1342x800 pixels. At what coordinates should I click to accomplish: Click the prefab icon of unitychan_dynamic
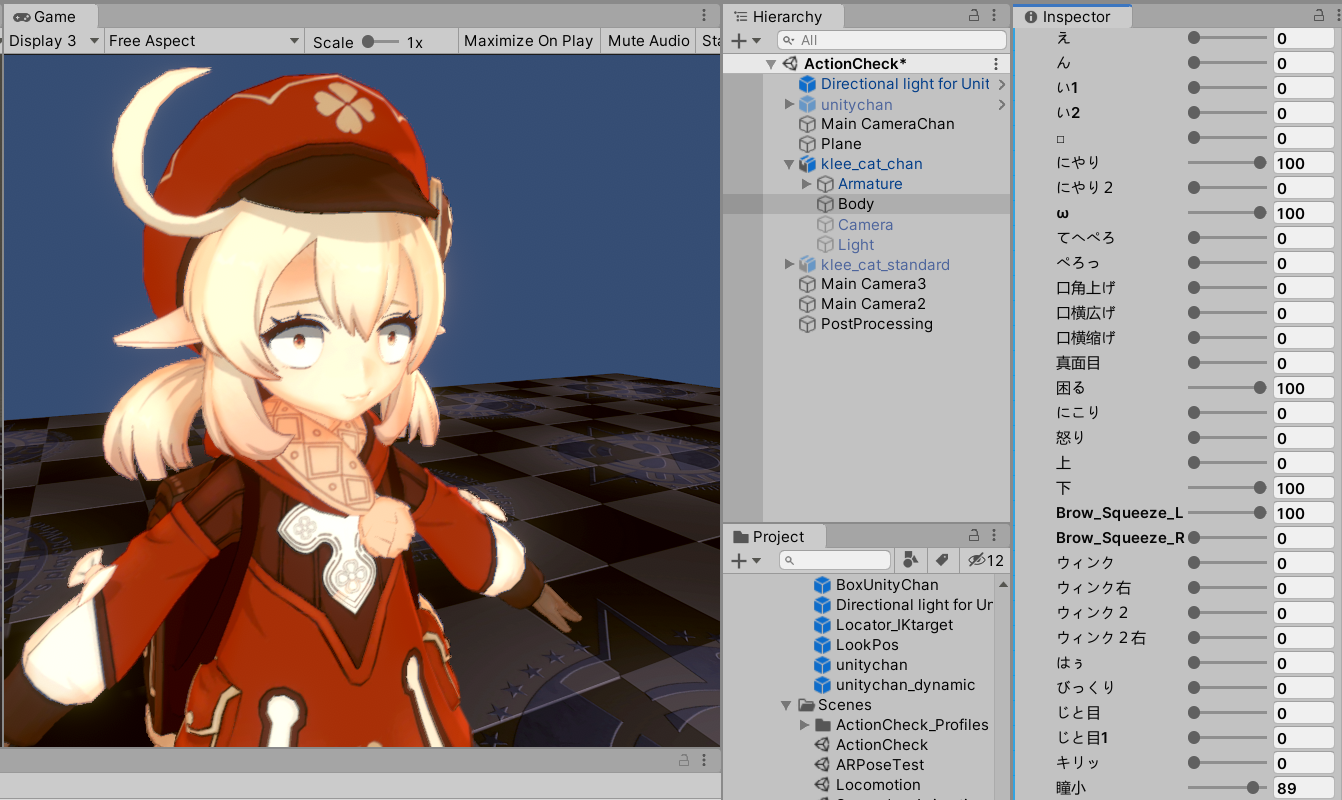[x=822, y=685]
